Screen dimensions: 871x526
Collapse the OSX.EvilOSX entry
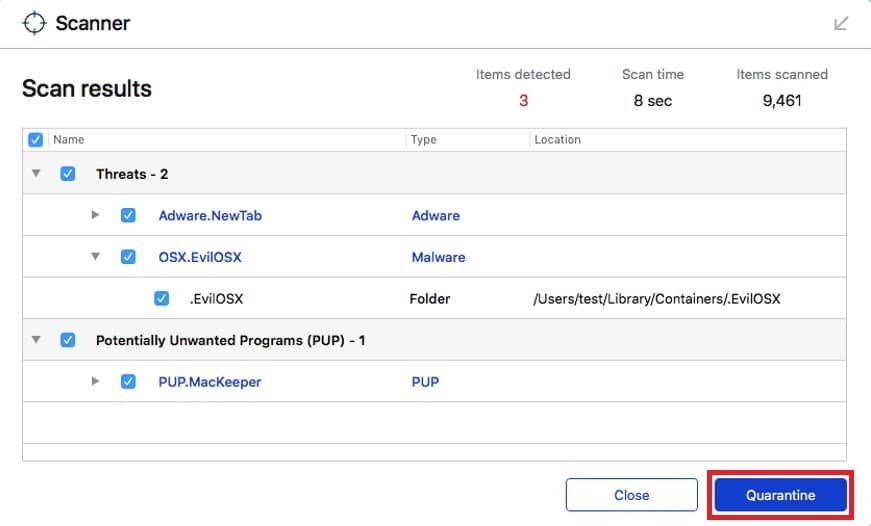point(96,257)
